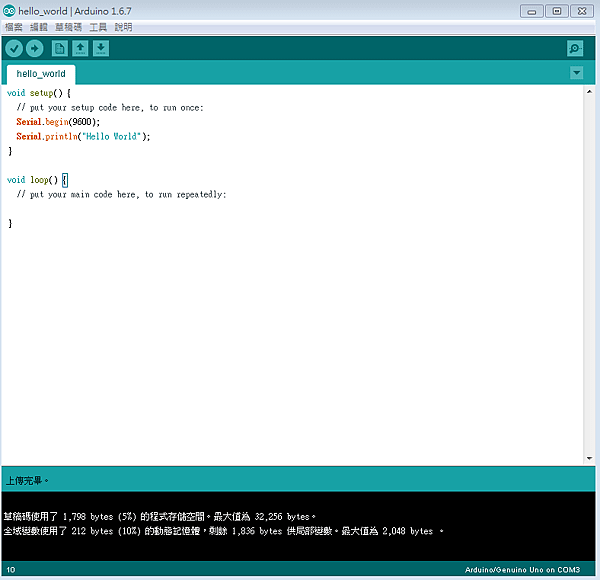Open the Serial Monitor magnifier icon
This screenshot has width=600, height=580.
pyautogui.click(x=575, y=49)
